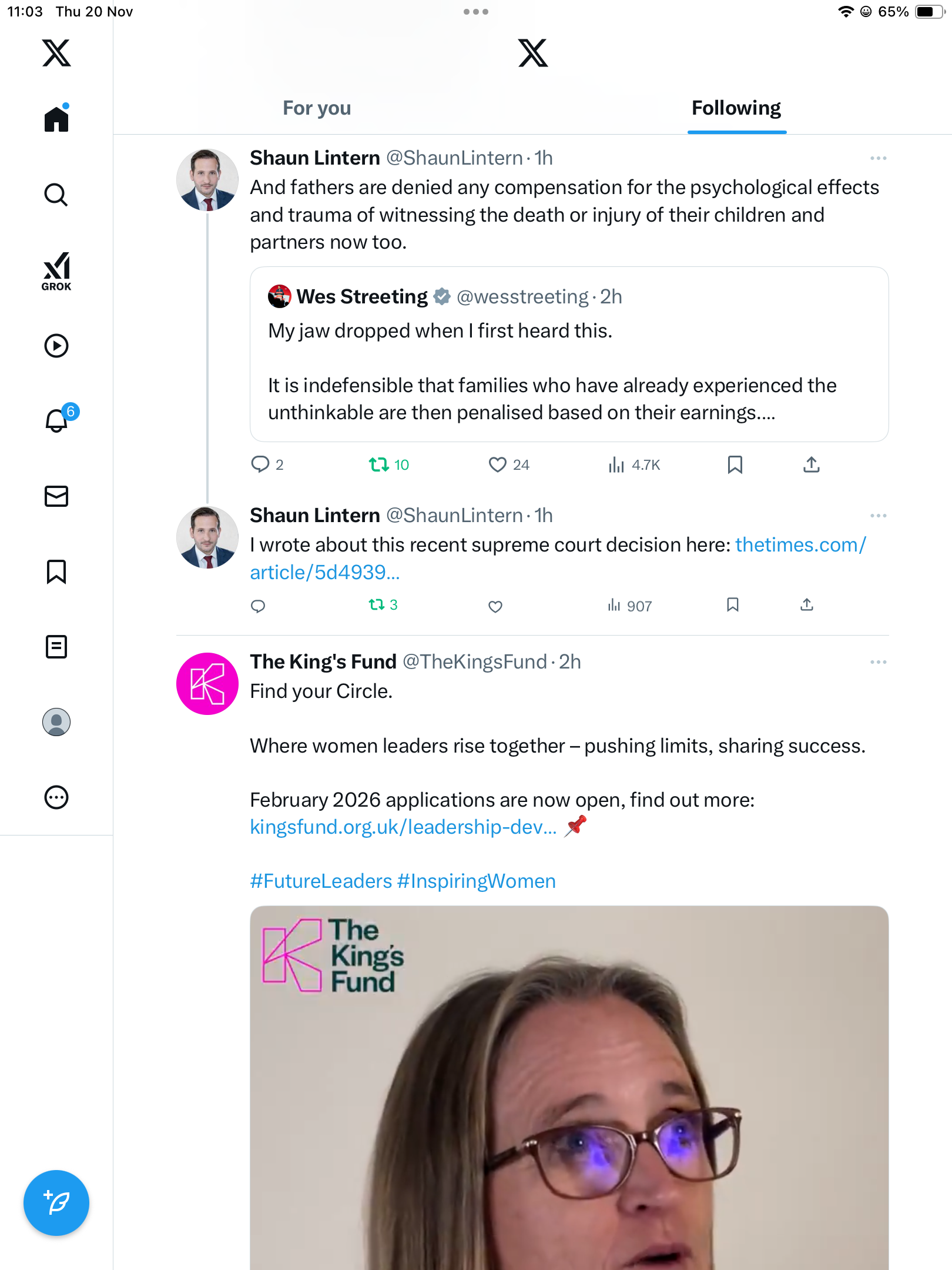The width and height of the screenshot is (952, 1270).
Task: Bookmark Shaun Lintern's supreme court article post
Action: 732,605
